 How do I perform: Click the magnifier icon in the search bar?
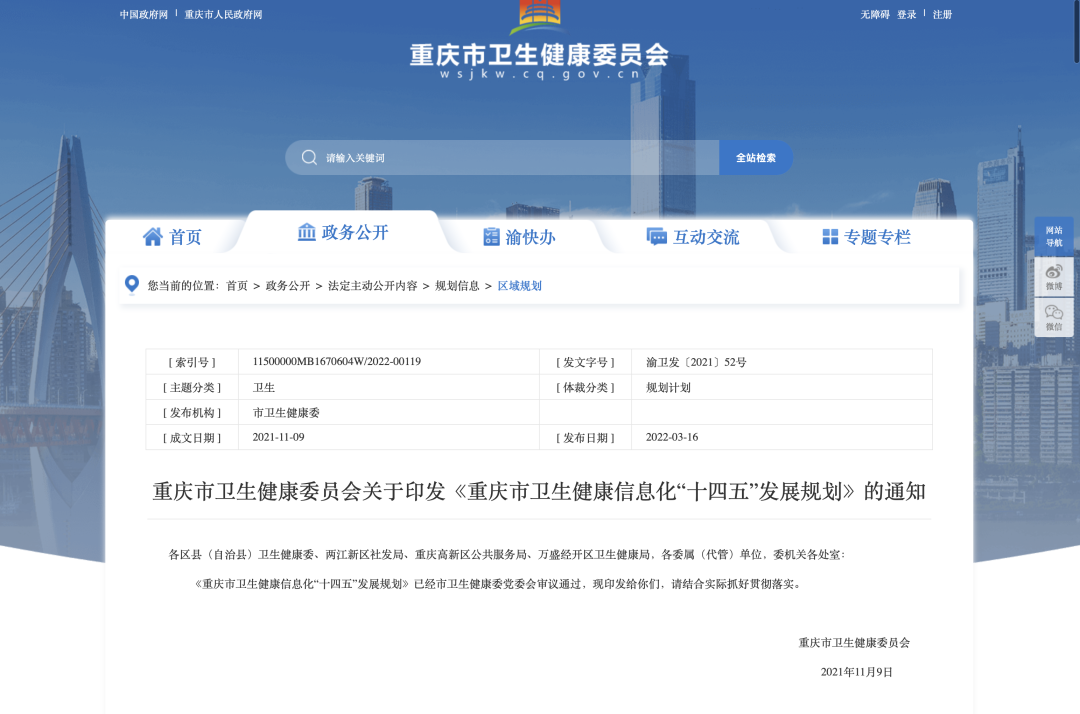(x=311, y=157)
